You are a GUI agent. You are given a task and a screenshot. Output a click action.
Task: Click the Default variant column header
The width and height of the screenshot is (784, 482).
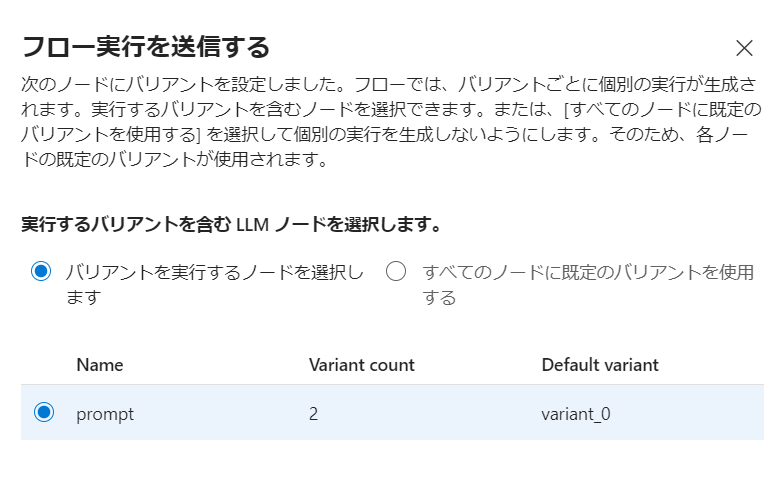600,365
